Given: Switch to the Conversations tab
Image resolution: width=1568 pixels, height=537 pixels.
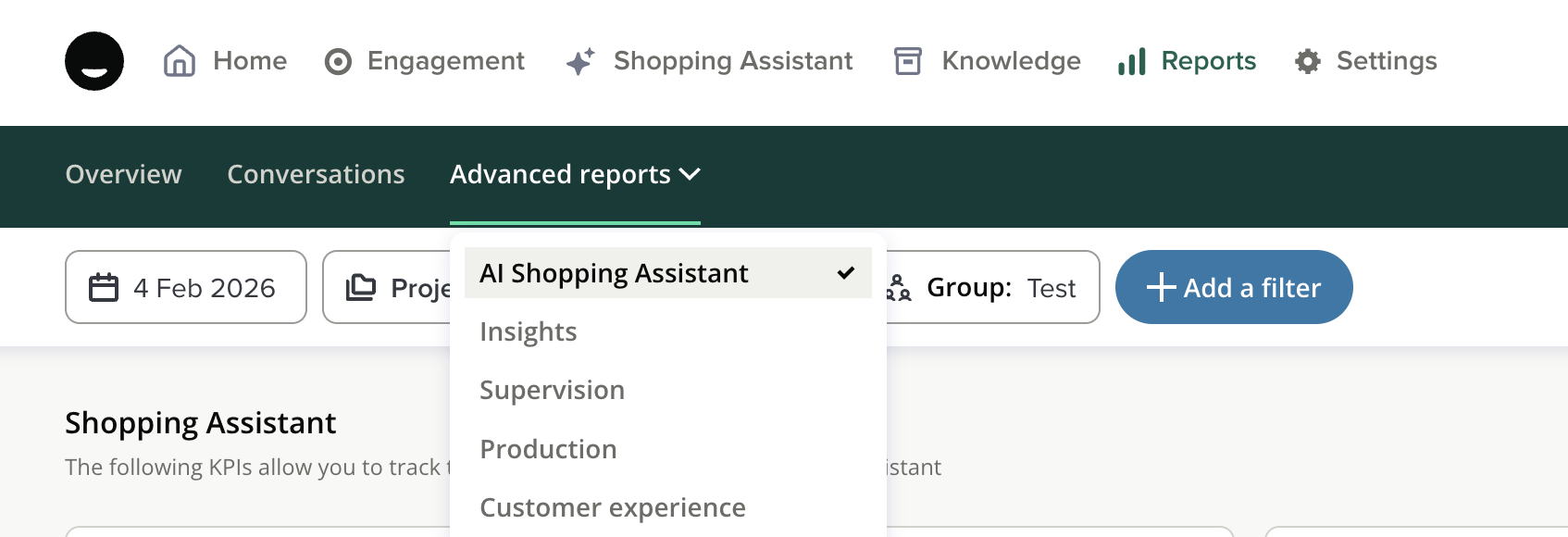Looking at the screenshot, I should [316, 174].
